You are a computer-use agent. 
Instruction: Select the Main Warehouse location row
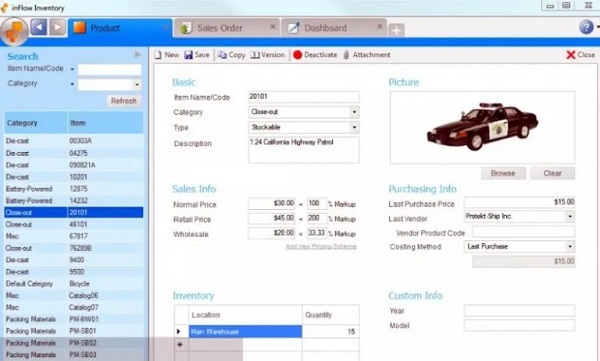245,332
